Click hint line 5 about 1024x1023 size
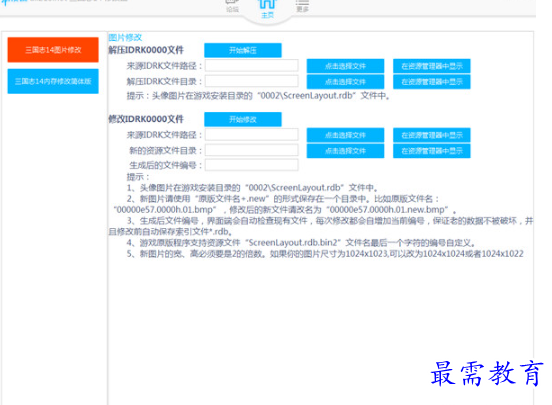552x405 pixels. coord(325,254)
